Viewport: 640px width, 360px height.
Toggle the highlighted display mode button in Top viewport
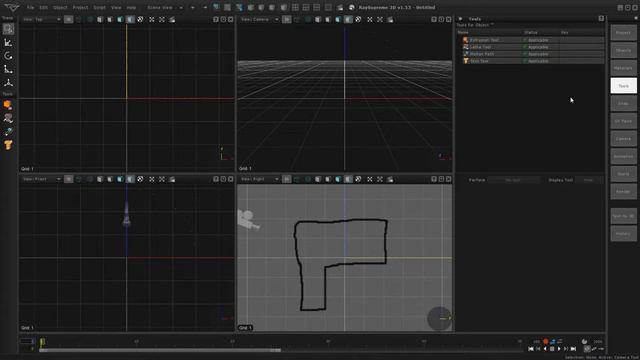130,19
